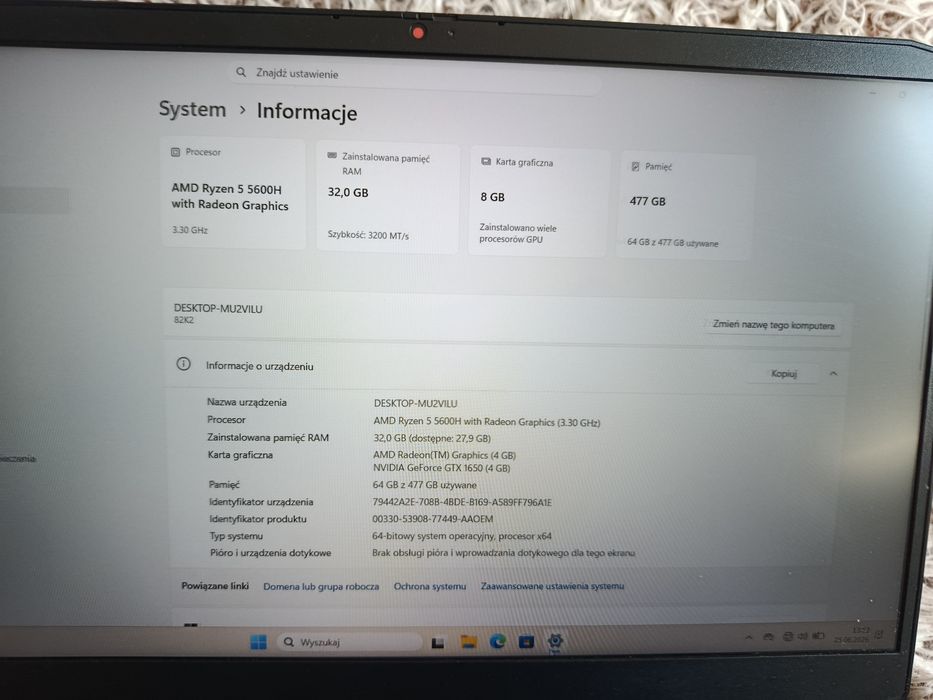Click the Zainstalowana pamięć RAM card
The height and width of the screenshot is (700, 933).
pyautogui.click(x=388, y=198)
